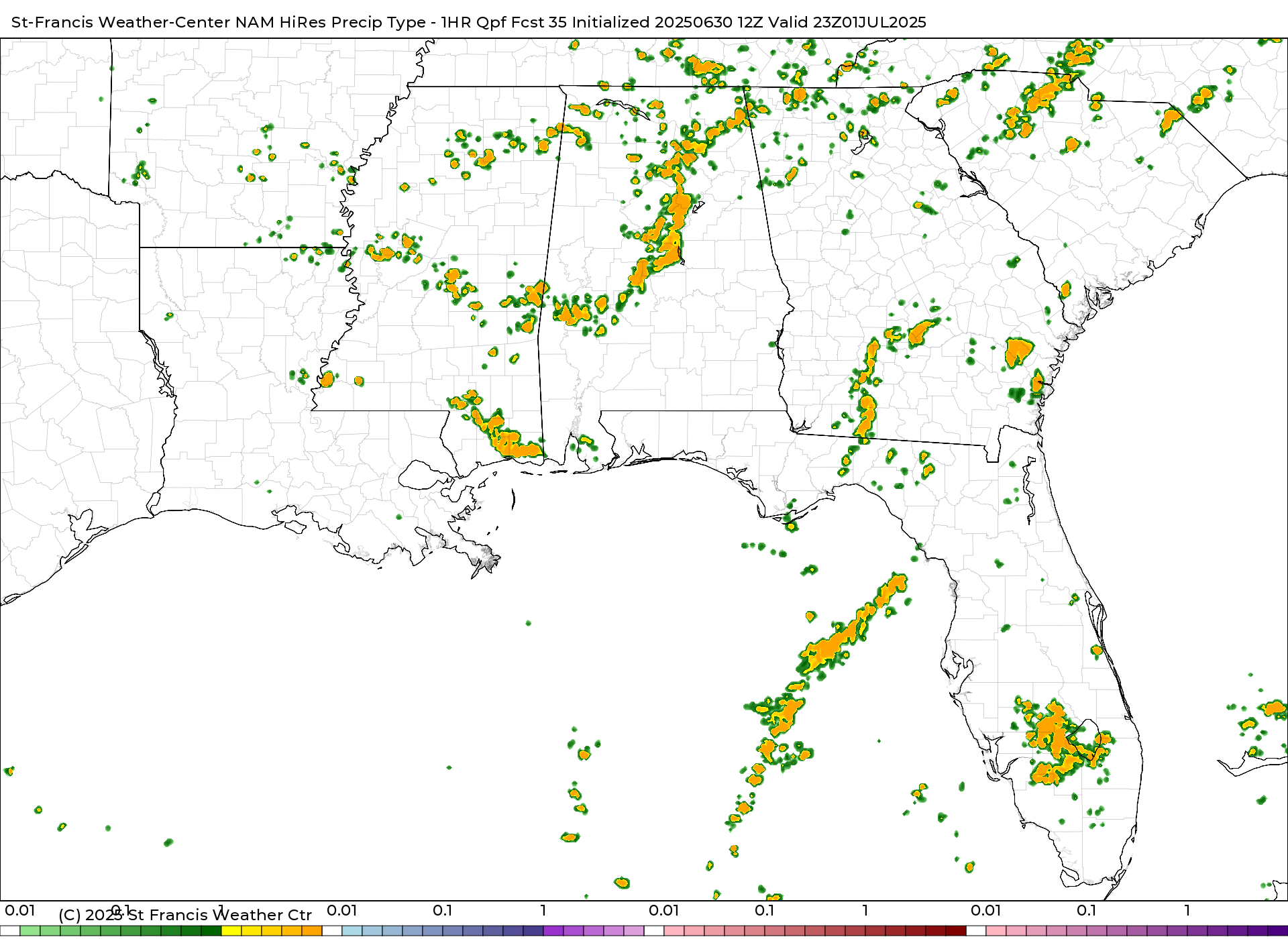Screen dimensions: 1288x939
Task: Click the "0.01" label above the blue scale
Action: 342,911
